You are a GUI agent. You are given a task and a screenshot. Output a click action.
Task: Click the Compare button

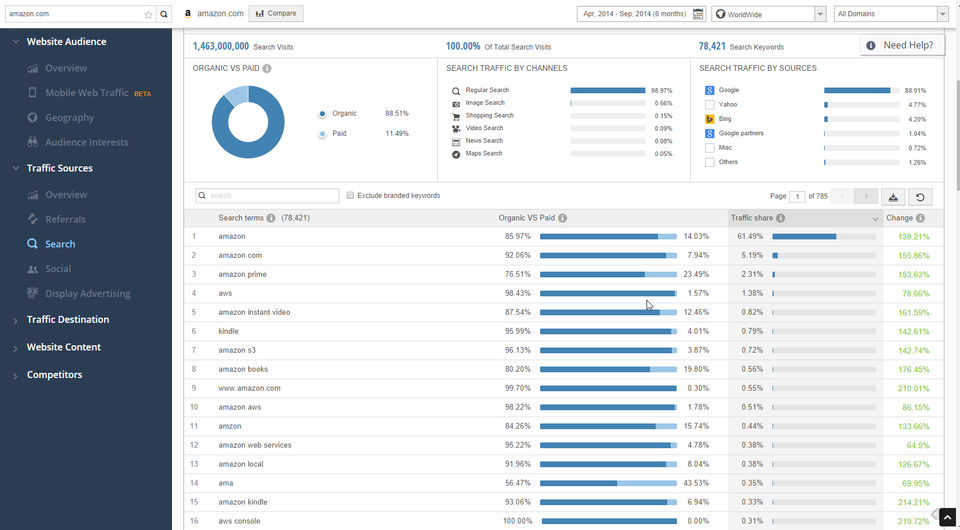pos(276,13)
